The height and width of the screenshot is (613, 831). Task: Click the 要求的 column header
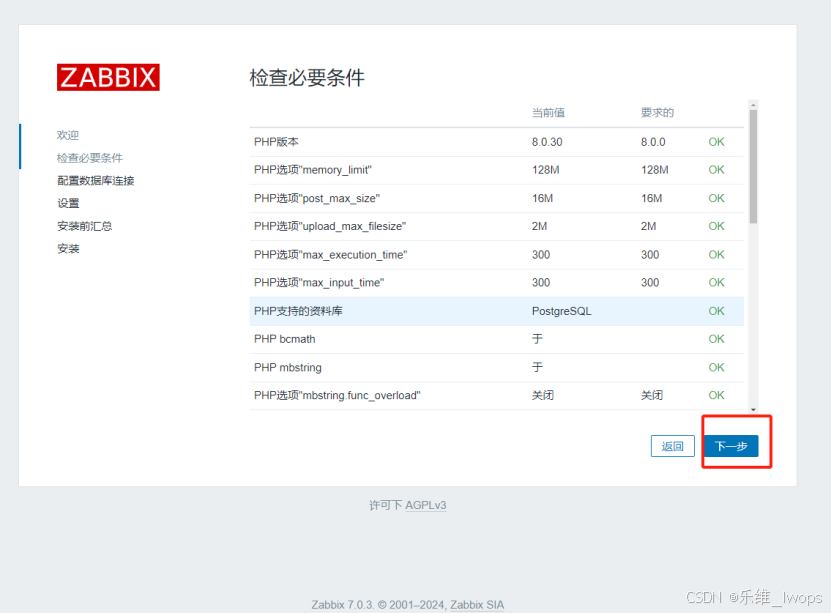657,112
